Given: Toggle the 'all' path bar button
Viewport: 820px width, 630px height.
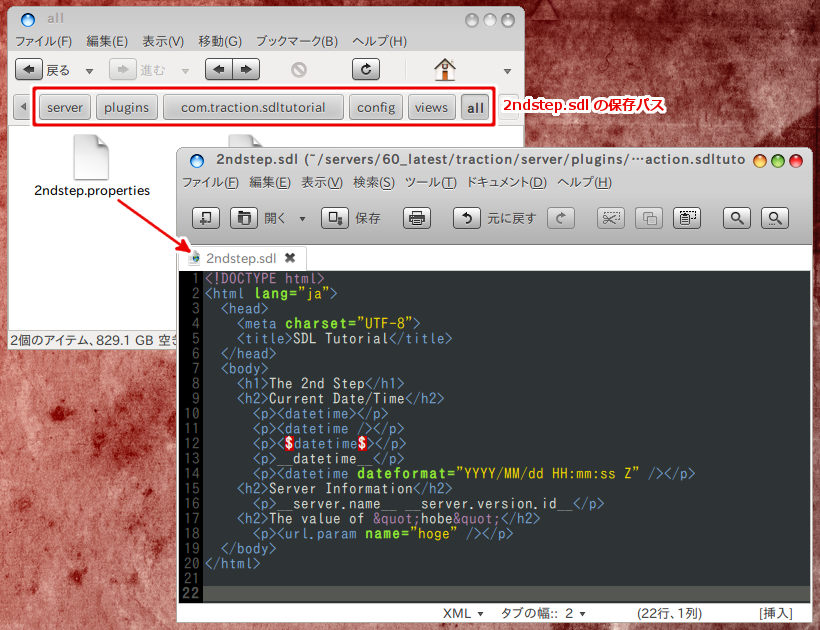Looking at the screenshot, I should pos(475,107).
